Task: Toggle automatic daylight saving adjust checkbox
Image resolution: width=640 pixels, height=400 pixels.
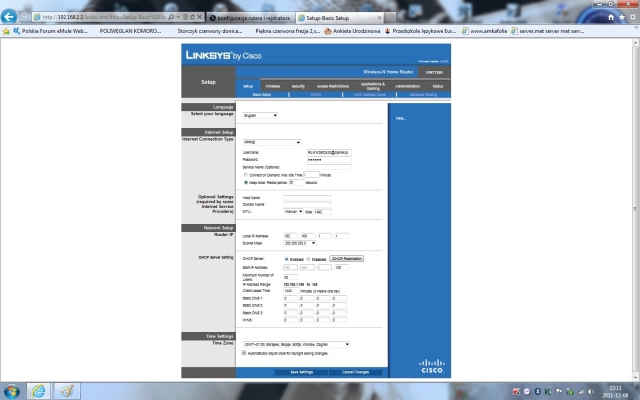Action: tap(244, 353)
